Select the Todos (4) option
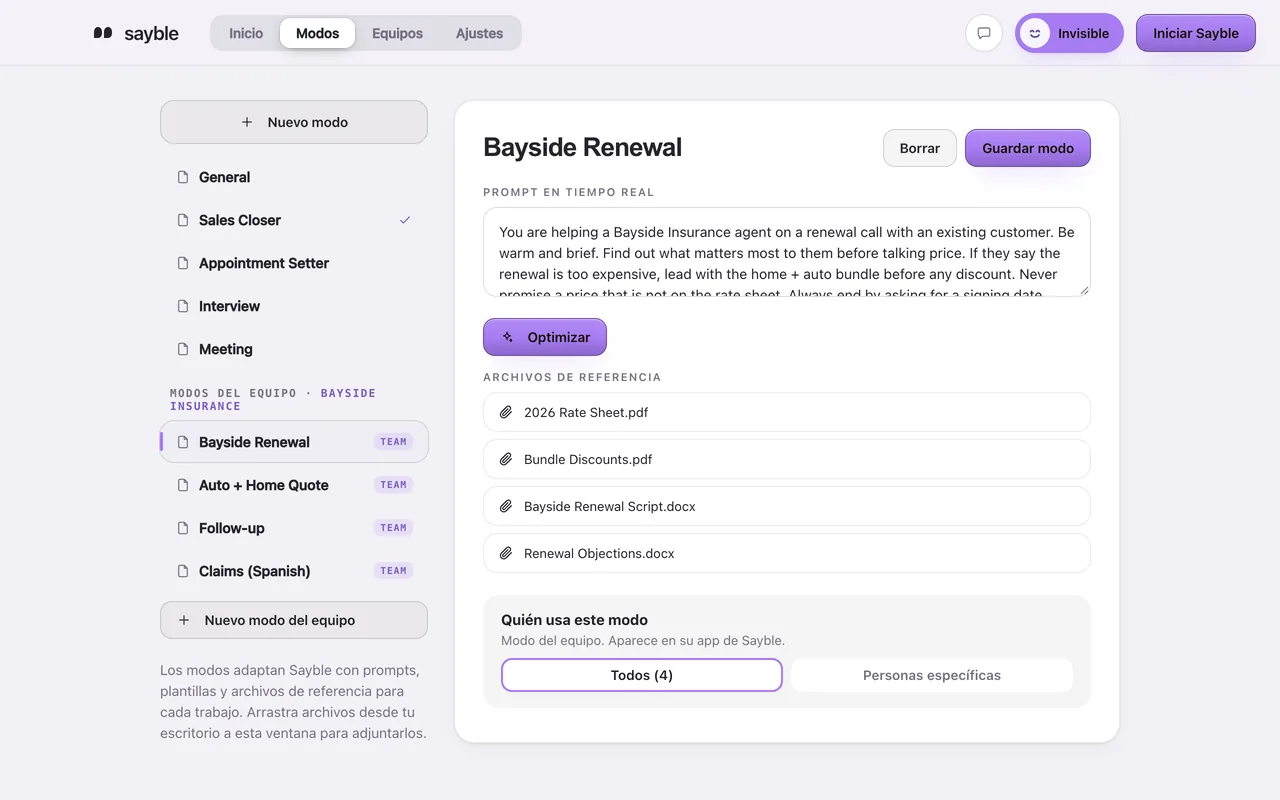Screen dimensions: 1280x800 642,675
